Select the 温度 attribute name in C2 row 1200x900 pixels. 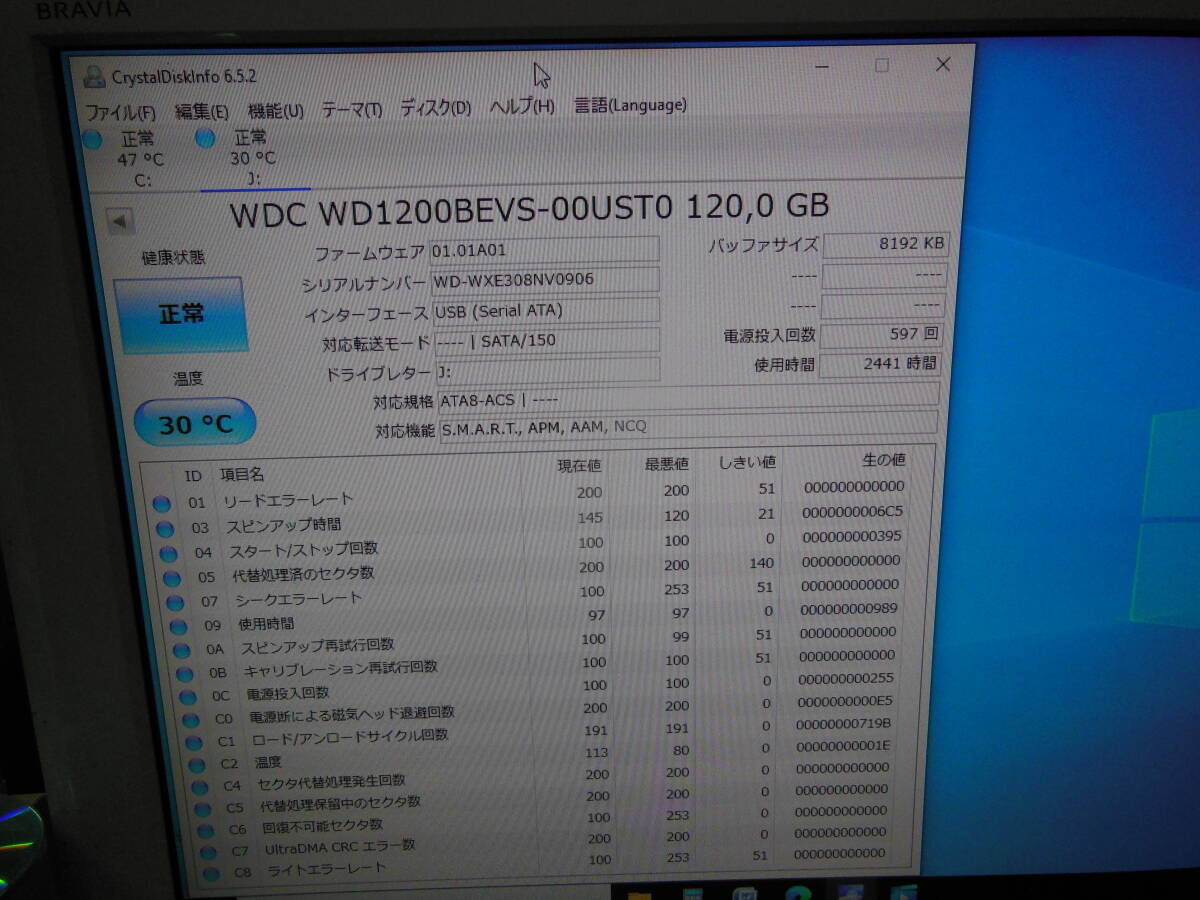coord(267,762)
